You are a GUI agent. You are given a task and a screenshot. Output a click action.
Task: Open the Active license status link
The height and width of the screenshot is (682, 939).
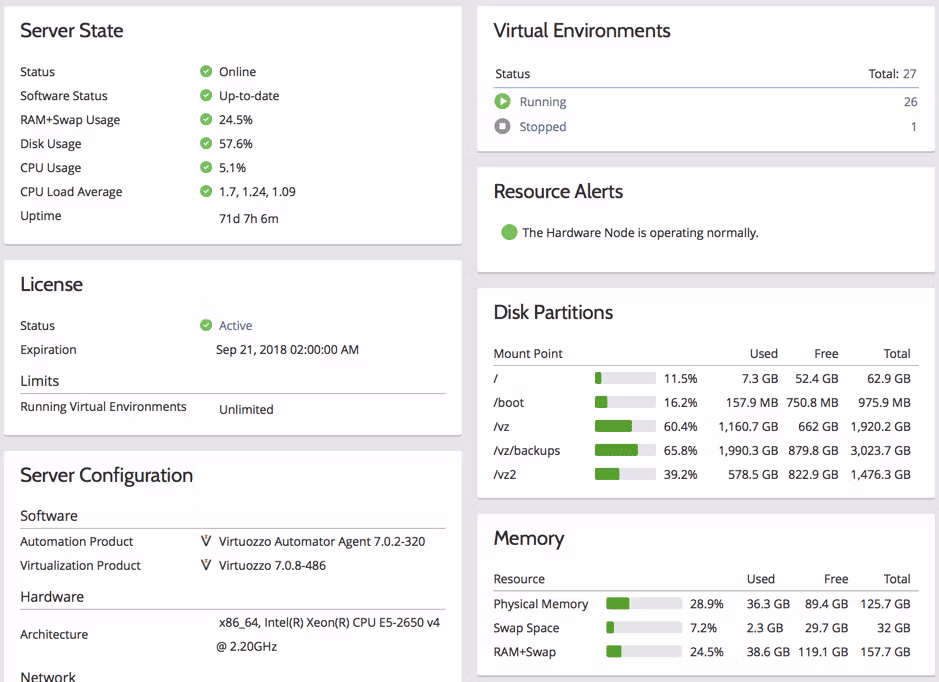pos(236,326)
